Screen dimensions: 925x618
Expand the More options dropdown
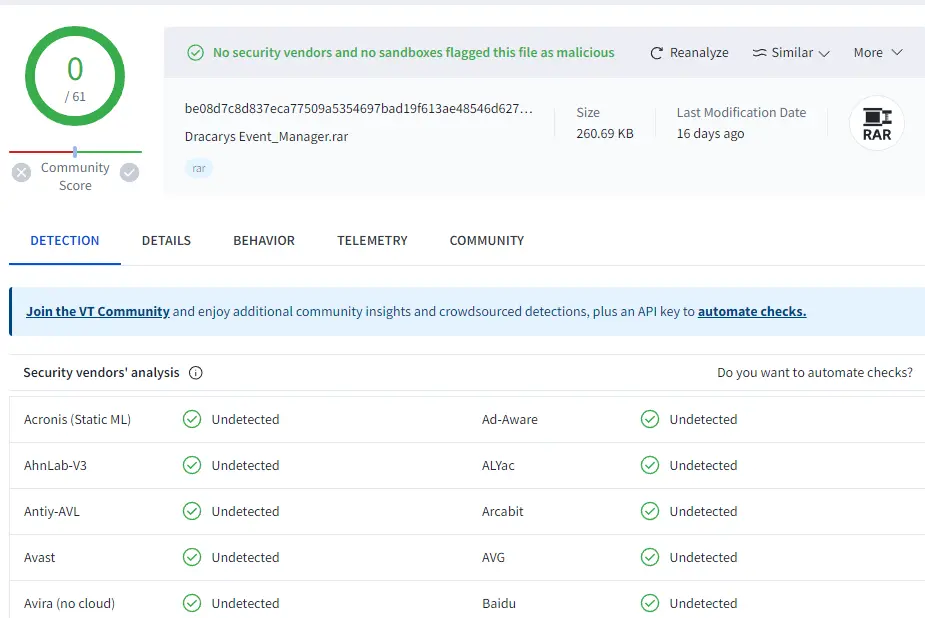[878, 52]
